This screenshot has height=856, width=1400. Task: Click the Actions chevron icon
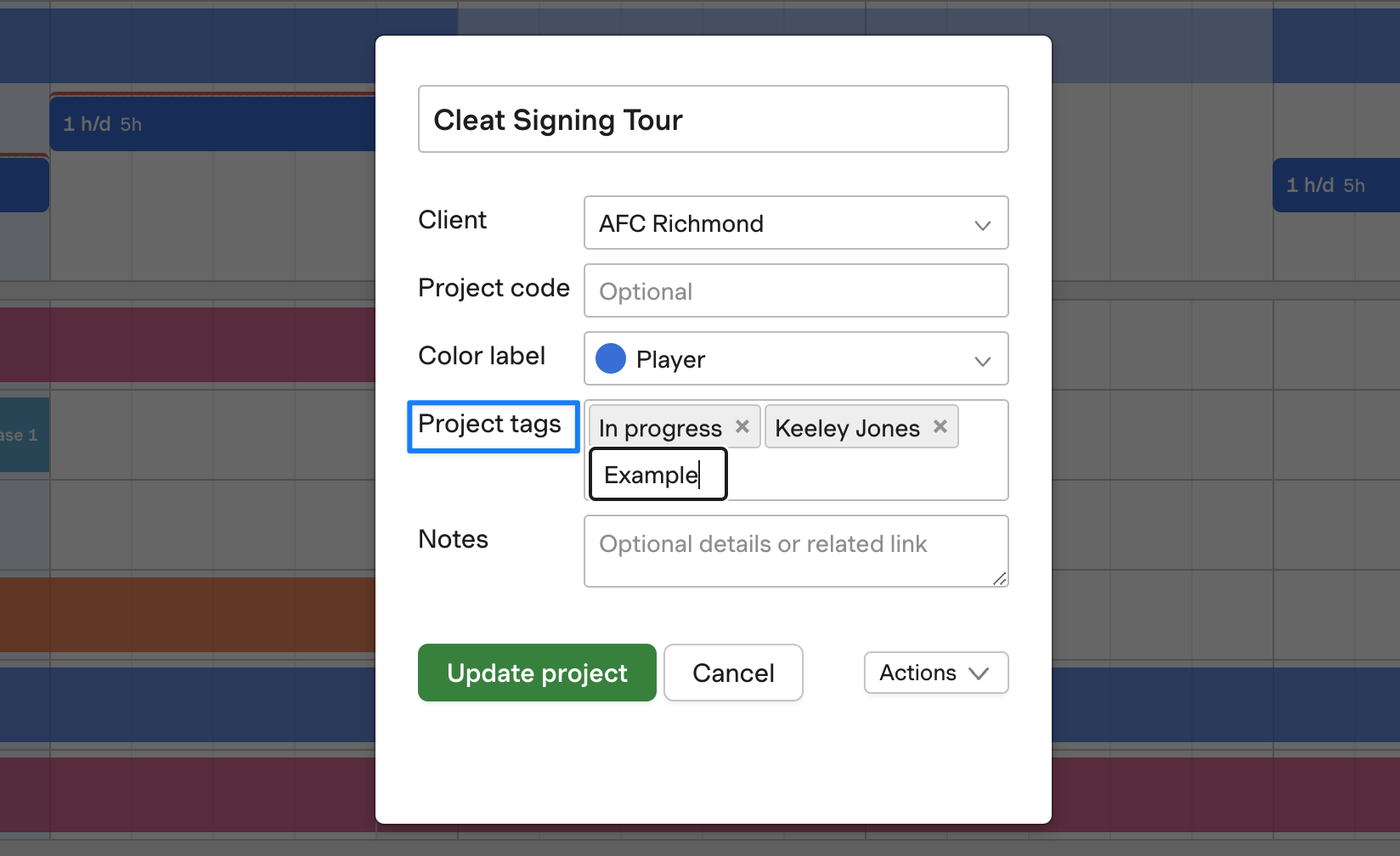point(979,673)
